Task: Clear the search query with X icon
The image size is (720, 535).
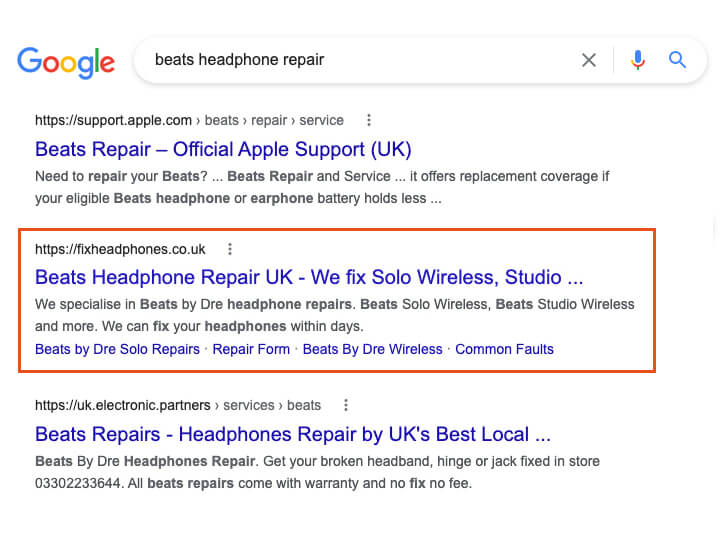Action: tap(589, 60)
